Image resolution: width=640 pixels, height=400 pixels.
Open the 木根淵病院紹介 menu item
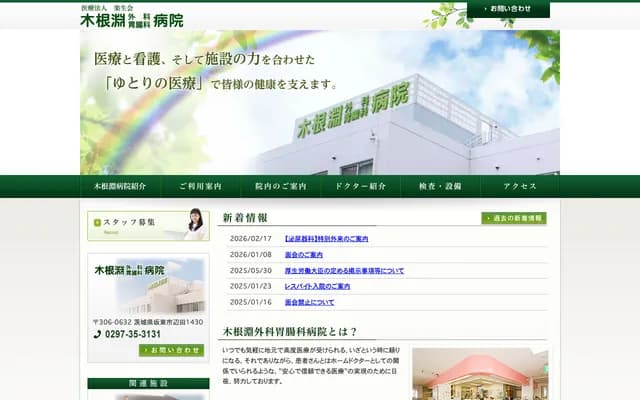[120, 186]
